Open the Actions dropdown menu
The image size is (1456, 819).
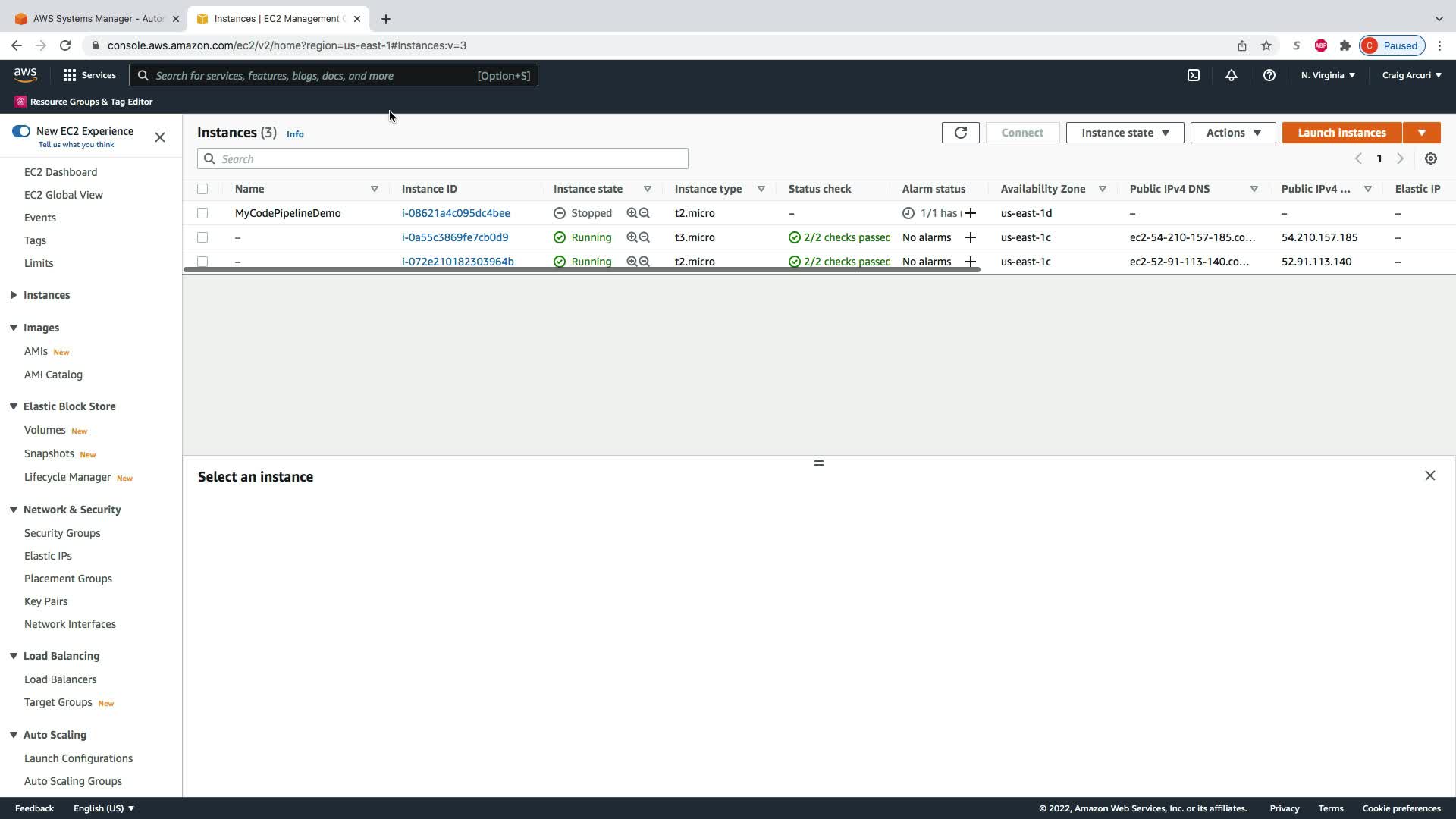[x=1232, y=133]
